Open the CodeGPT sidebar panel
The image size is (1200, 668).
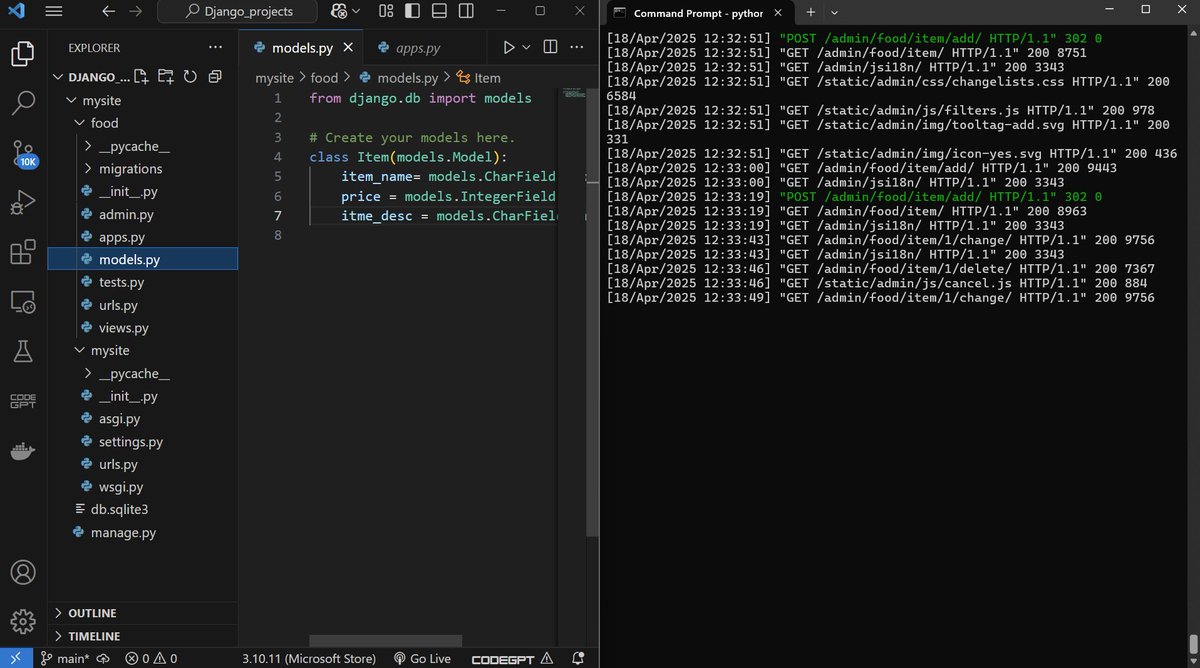click(x=22, y=401)
